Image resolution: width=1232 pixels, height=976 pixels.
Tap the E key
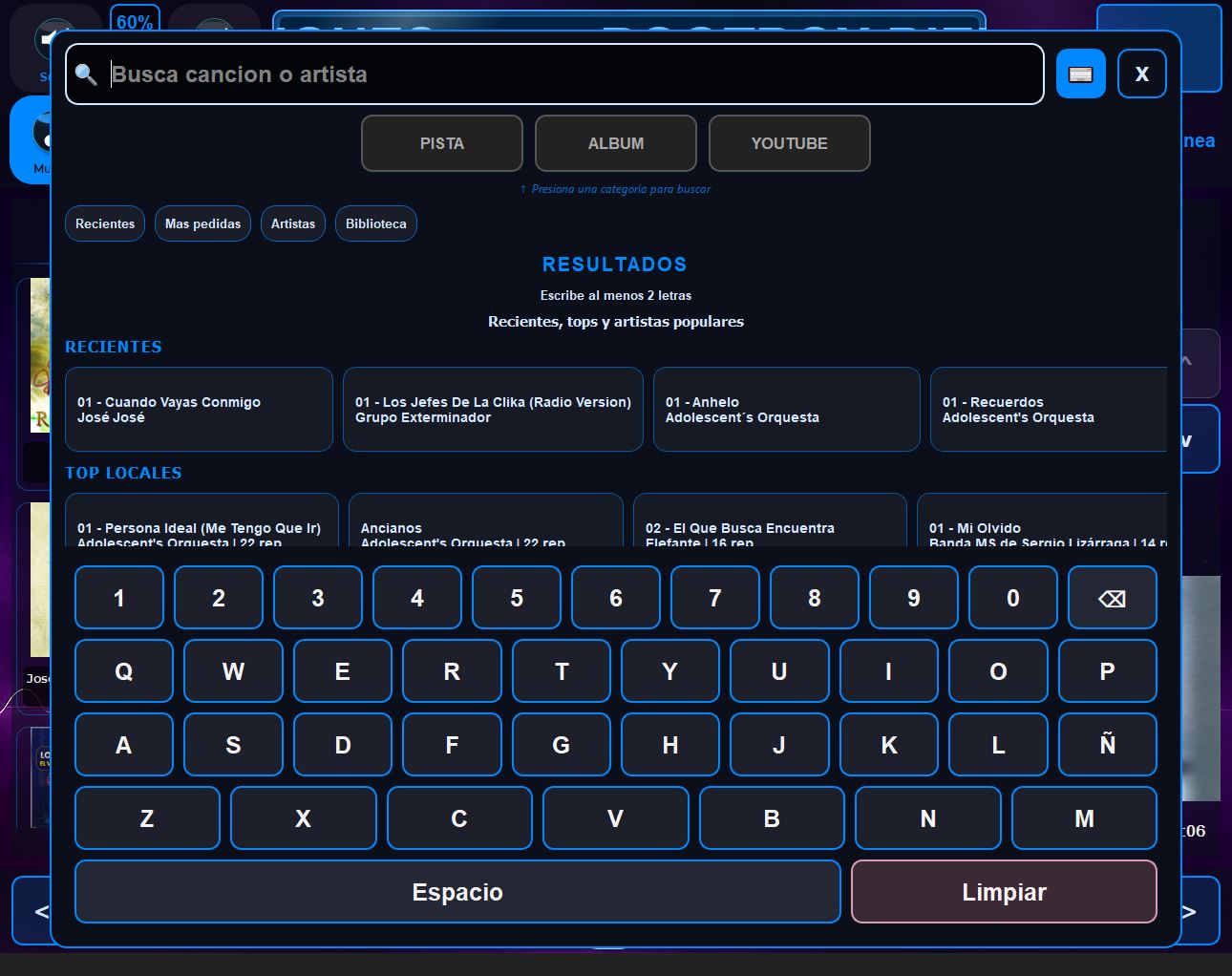(343, 671)
